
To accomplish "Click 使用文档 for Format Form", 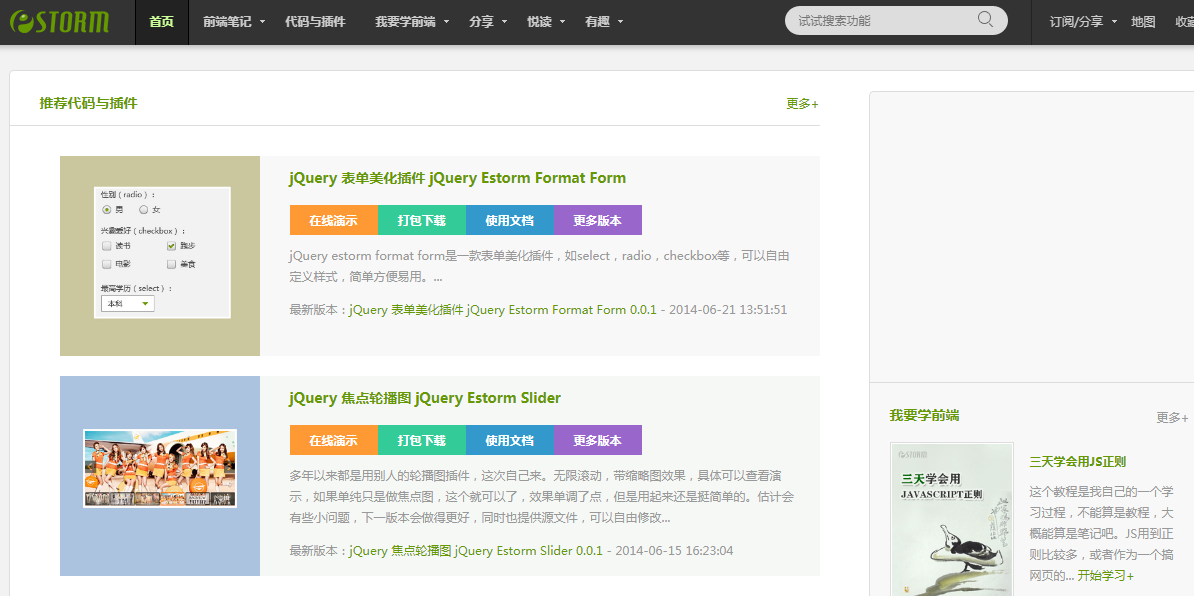I will click(x=509, y=220).
